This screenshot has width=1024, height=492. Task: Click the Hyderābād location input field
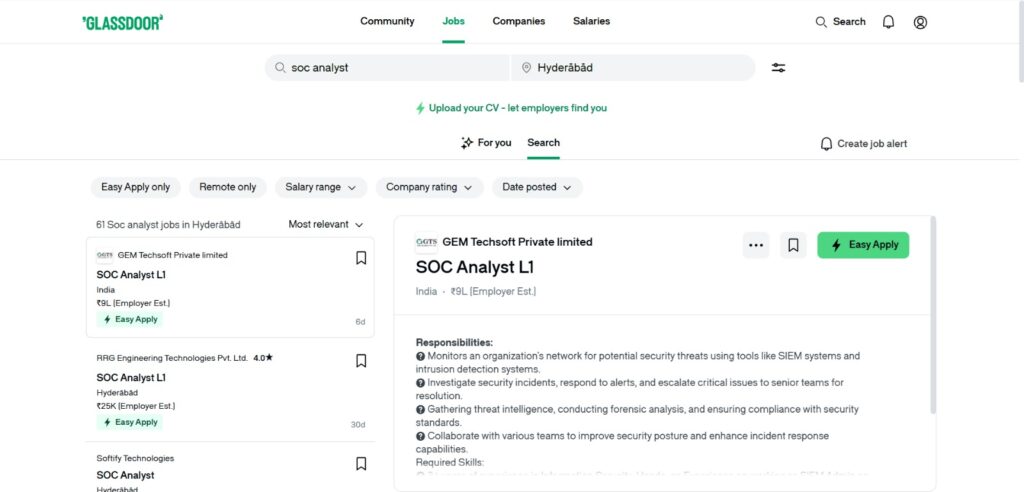click(x=633, y=68)
